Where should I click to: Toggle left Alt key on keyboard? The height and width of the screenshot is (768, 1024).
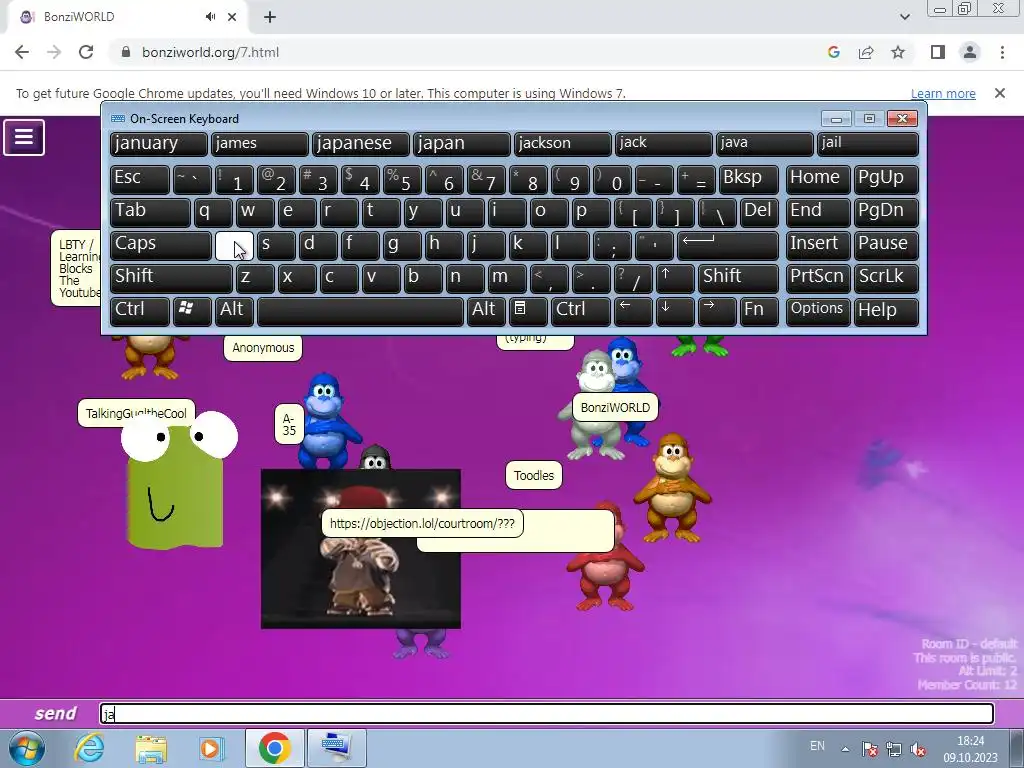tap(234, 310)
